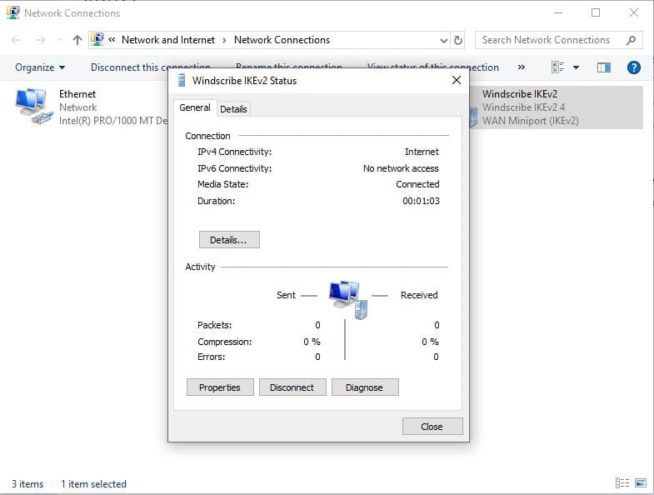Image resolution: width=654 pixels, height=495 pixels.
Task: Click the 1 item selected status text
Action: [x=93, y=484]
